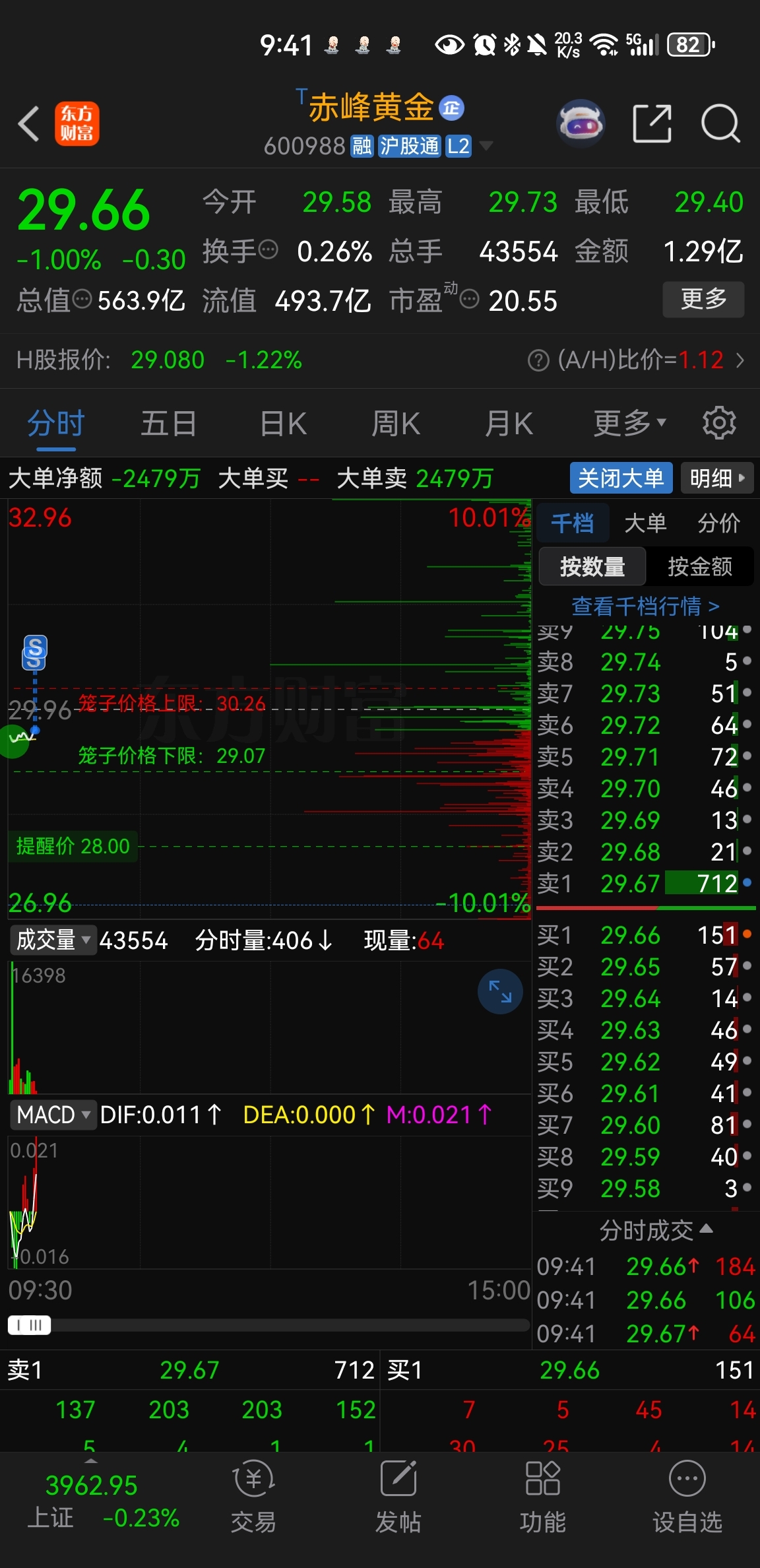Tap the blue enterprise 企 badge

coord(452,108)
